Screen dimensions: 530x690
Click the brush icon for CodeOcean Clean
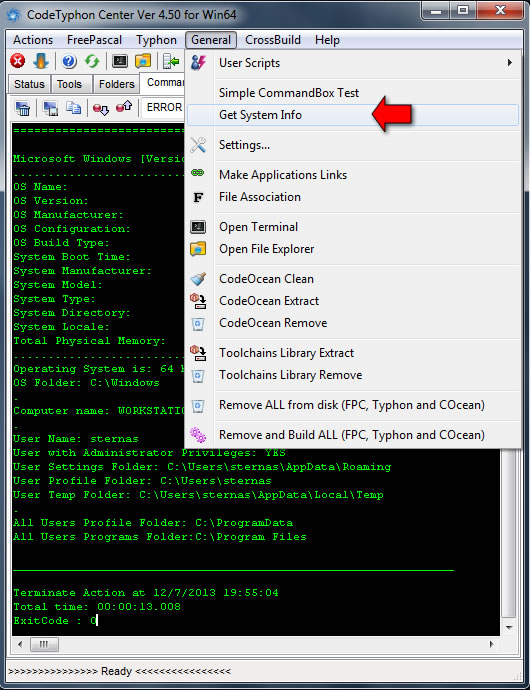click(x=198, y=279)
